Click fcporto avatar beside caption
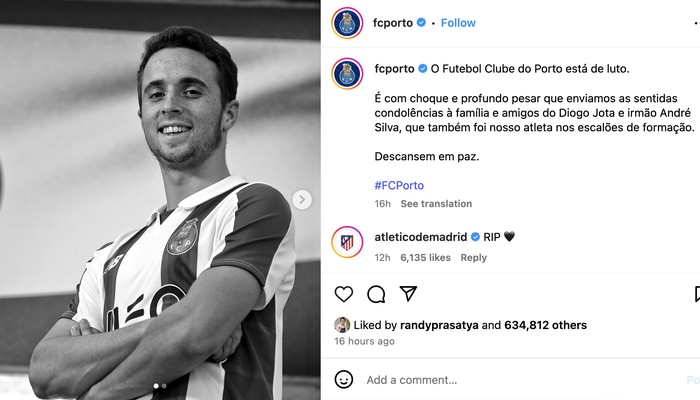Viewport: 700px width, 400px height. click(x=347, y=74)
